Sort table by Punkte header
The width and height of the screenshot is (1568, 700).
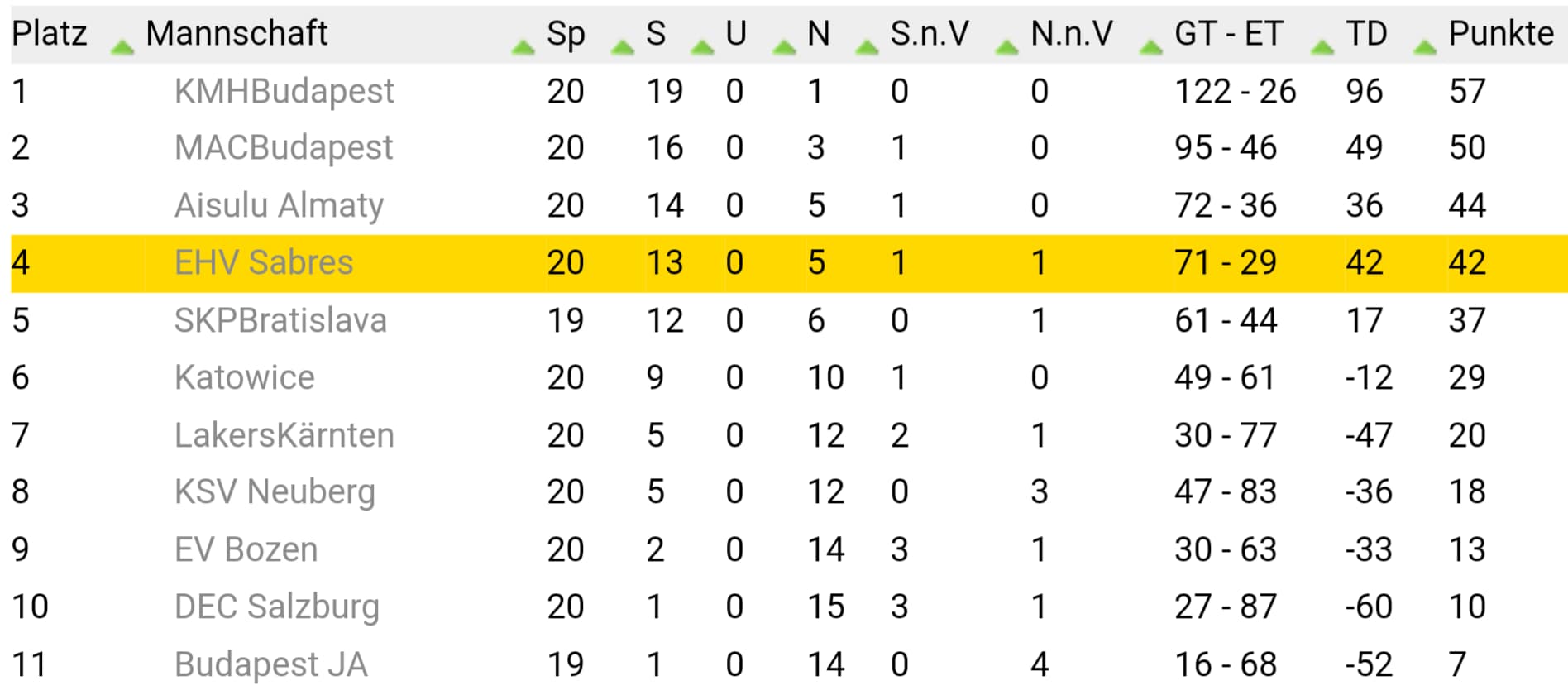click(x=1501, y=34)
